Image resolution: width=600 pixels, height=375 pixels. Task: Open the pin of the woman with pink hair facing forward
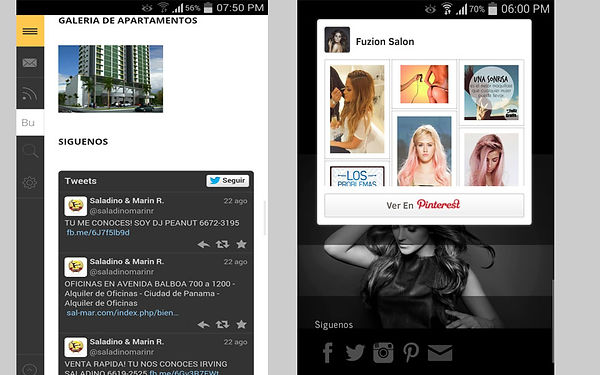pos(424,151)
